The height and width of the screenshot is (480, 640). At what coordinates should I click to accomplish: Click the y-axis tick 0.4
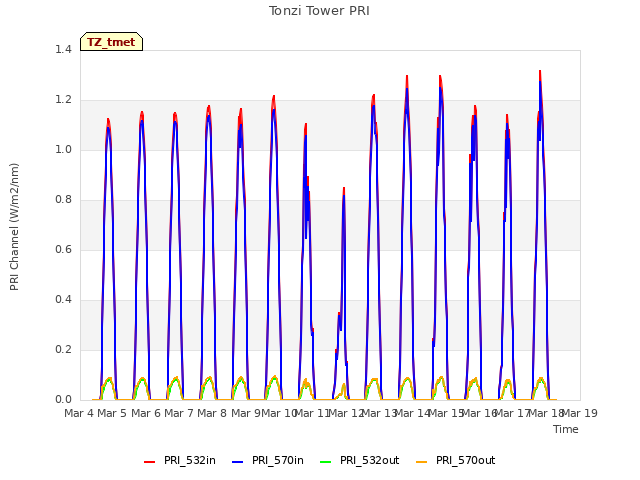point(63,300)
